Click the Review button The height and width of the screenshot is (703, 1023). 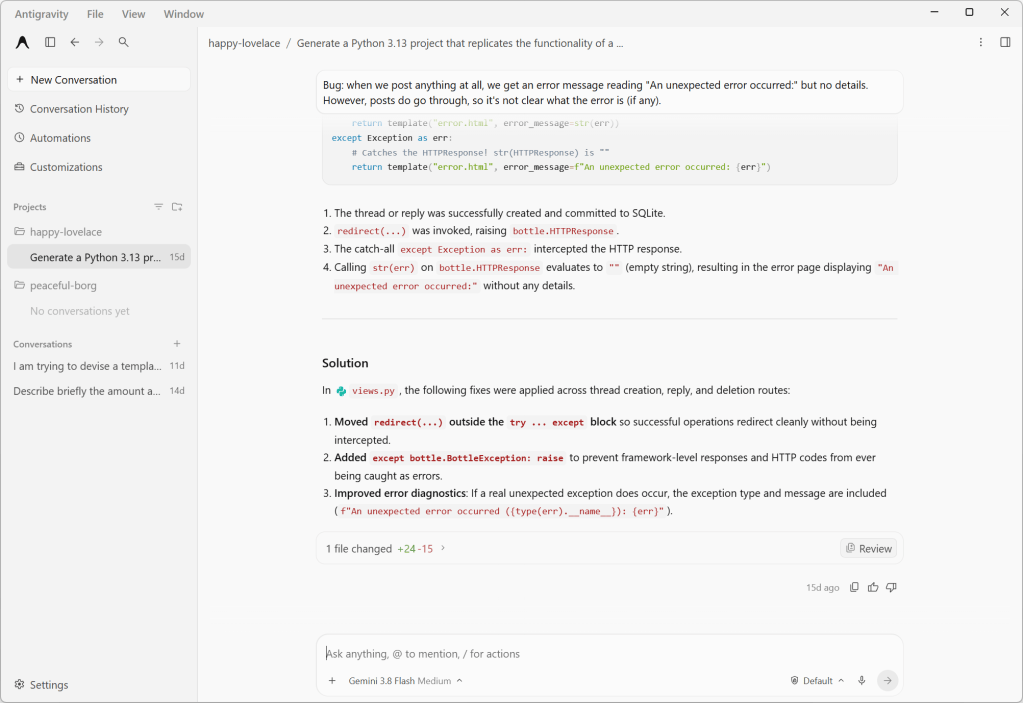(868, 548)
